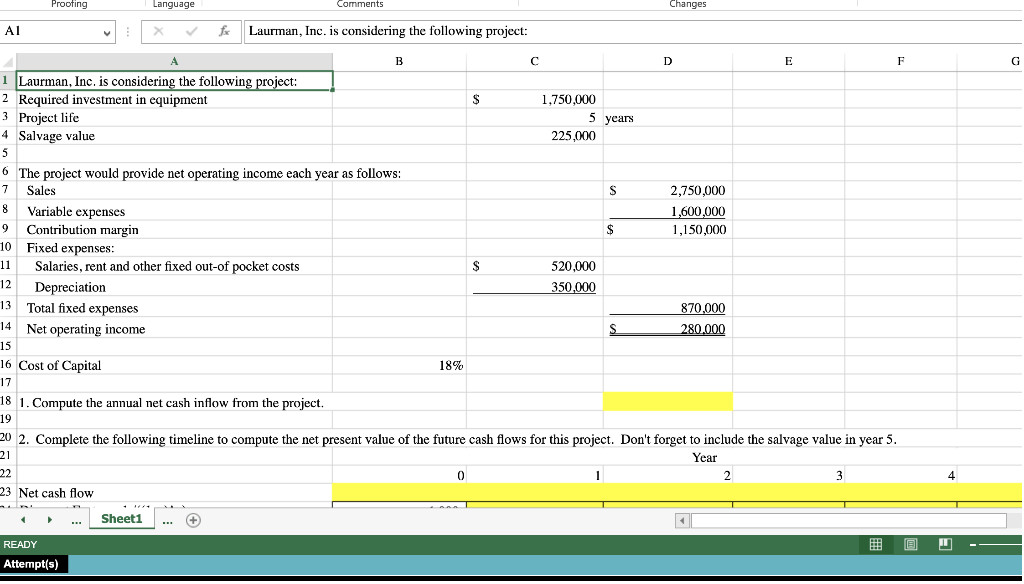Click into the formula bar text
1024x584 pixels.
(x=632, y=31)
